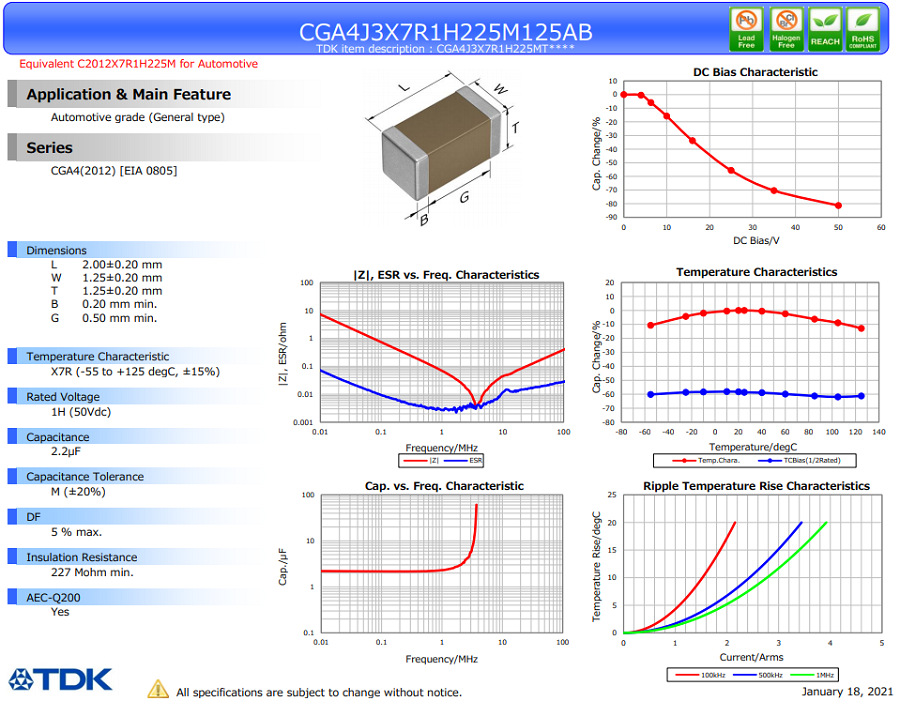Click the TDK logo
The width and height of the screenshot is (900, 701).
tap(61, 679)
